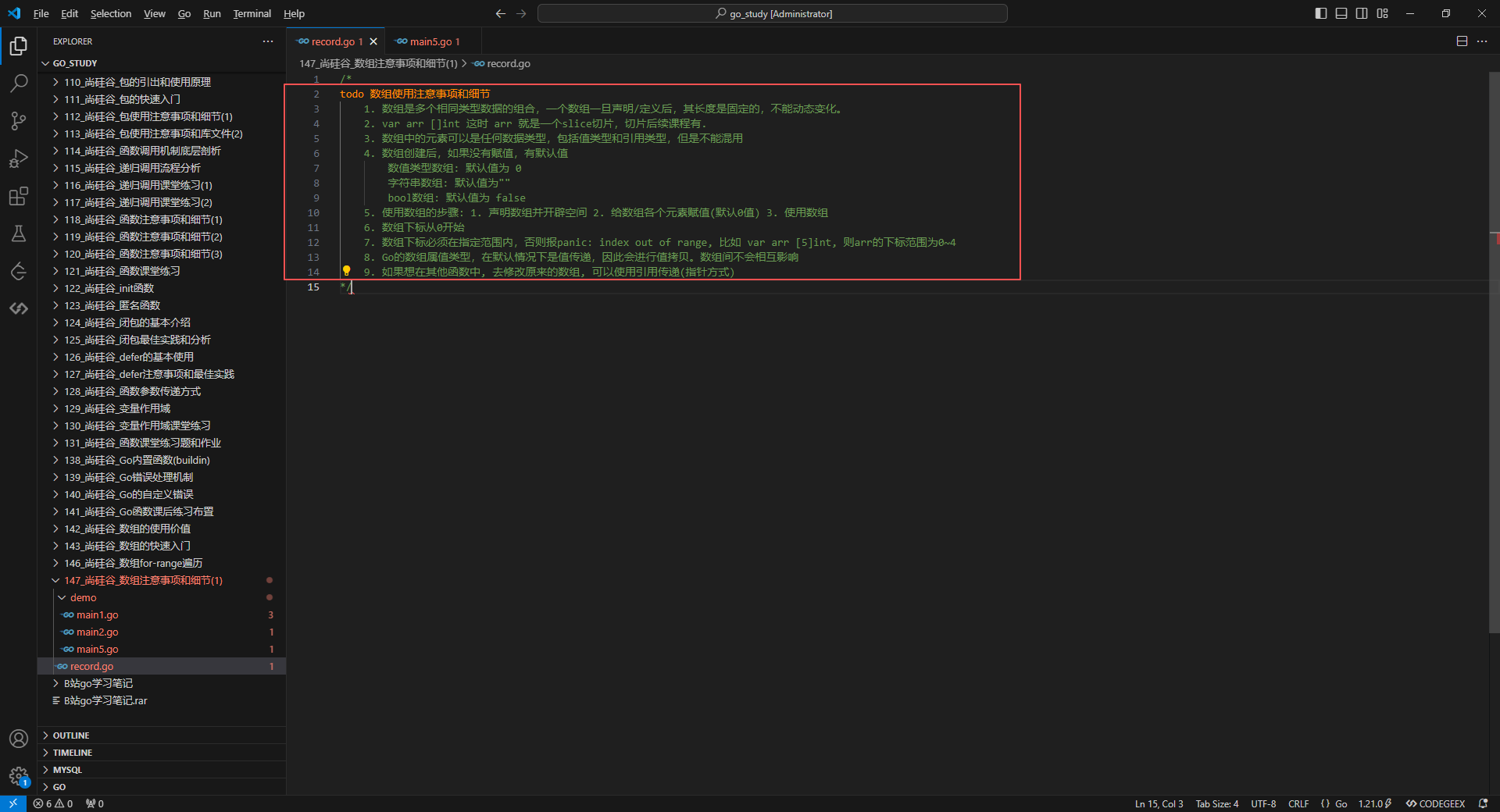Open Explorer Views and More Actions menu
1500x812 pixels.
click(268, 41)
